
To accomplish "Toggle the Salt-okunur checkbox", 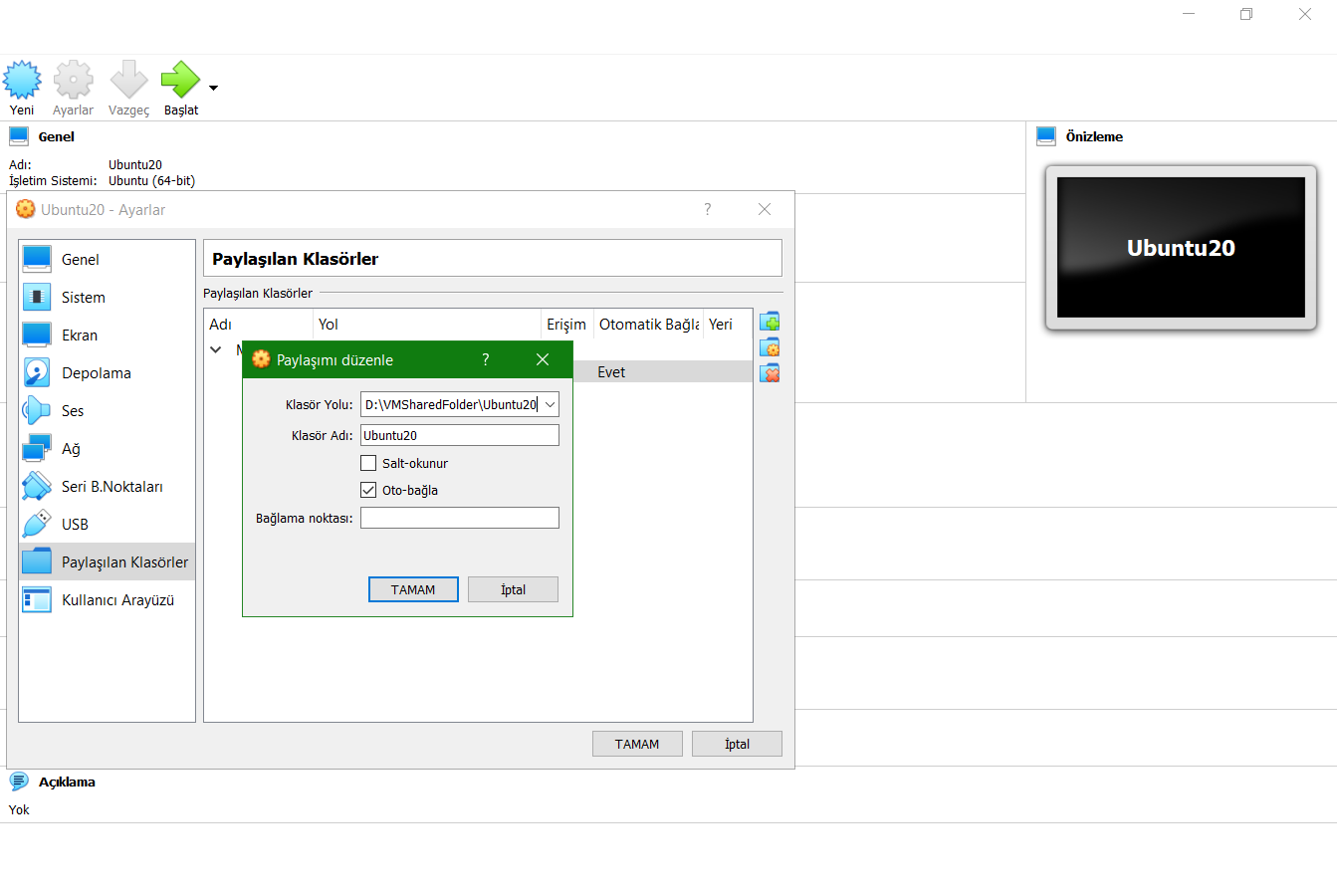I will 368,463.
